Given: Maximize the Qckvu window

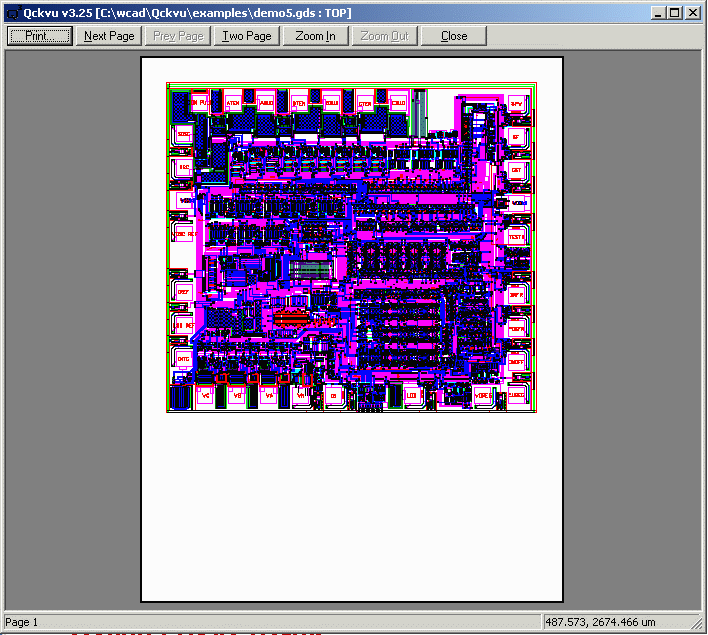Looking at the screenshot, I should tap(675, 12).
